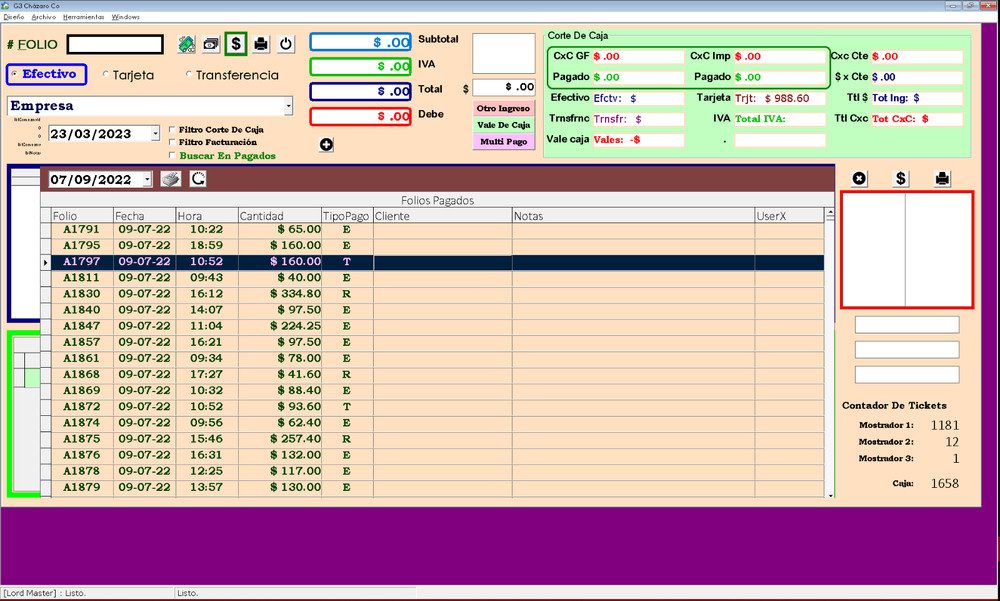This screenshot has height=601, width=1000.
Task: Click the refresh icon next to the 07/09/2022 date
Action: [x=198, y=178]
